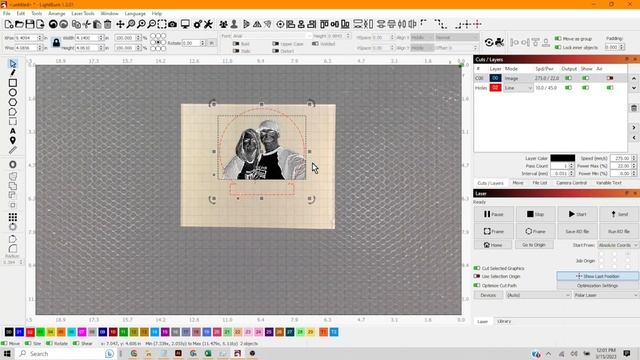
Task: Open the Font dropdown
Action: point(272,36)
